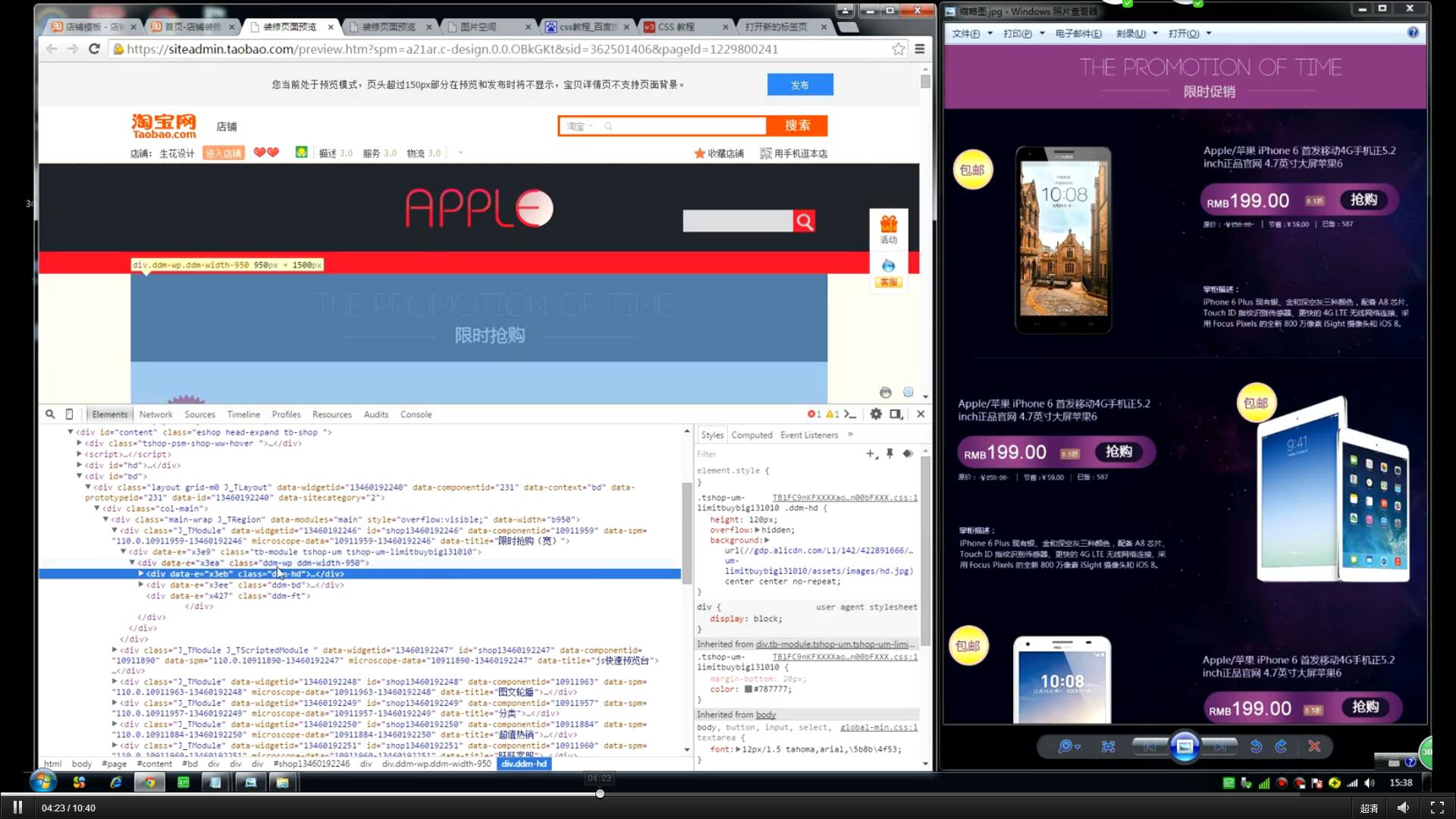
Task: Click the Chrome address bar URL
Action: (x=452, y=49)
